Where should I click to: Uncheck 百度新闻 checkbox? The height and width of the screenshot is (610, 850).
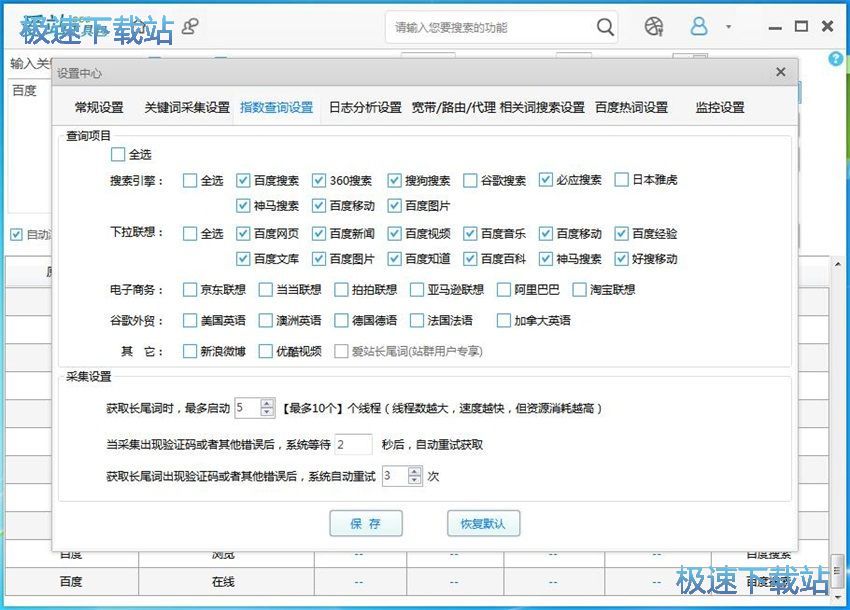(319, 234)
